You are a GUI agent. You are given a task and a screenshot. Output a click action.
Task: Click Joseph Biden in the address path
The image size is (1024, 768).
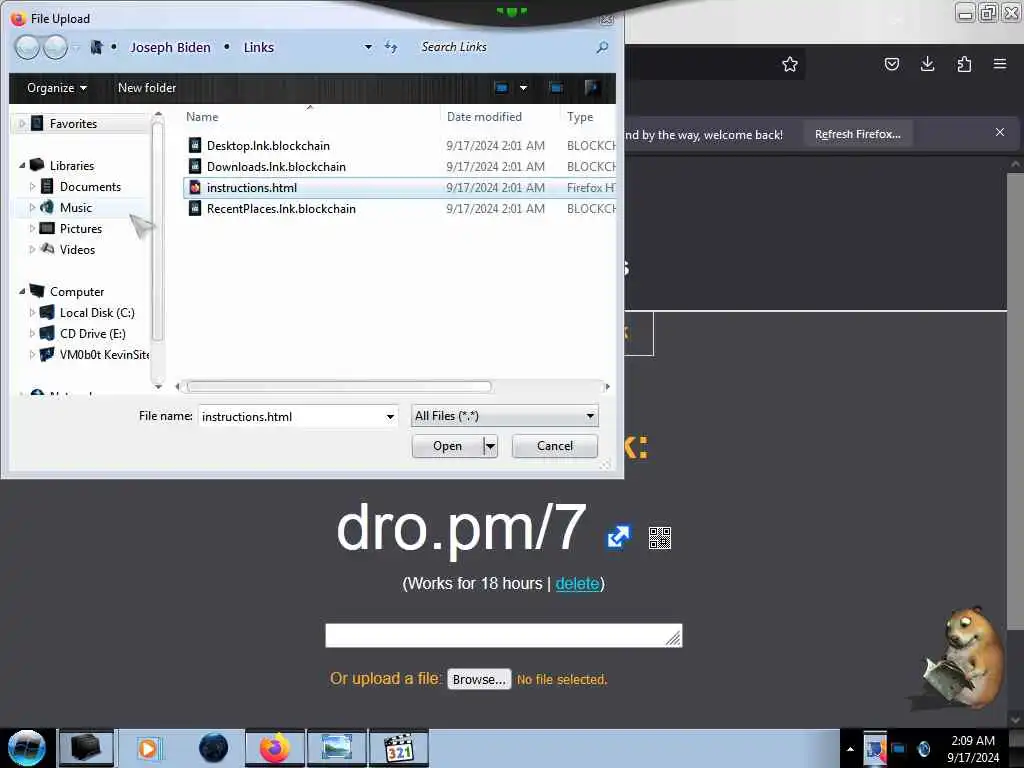coord(170,47)
